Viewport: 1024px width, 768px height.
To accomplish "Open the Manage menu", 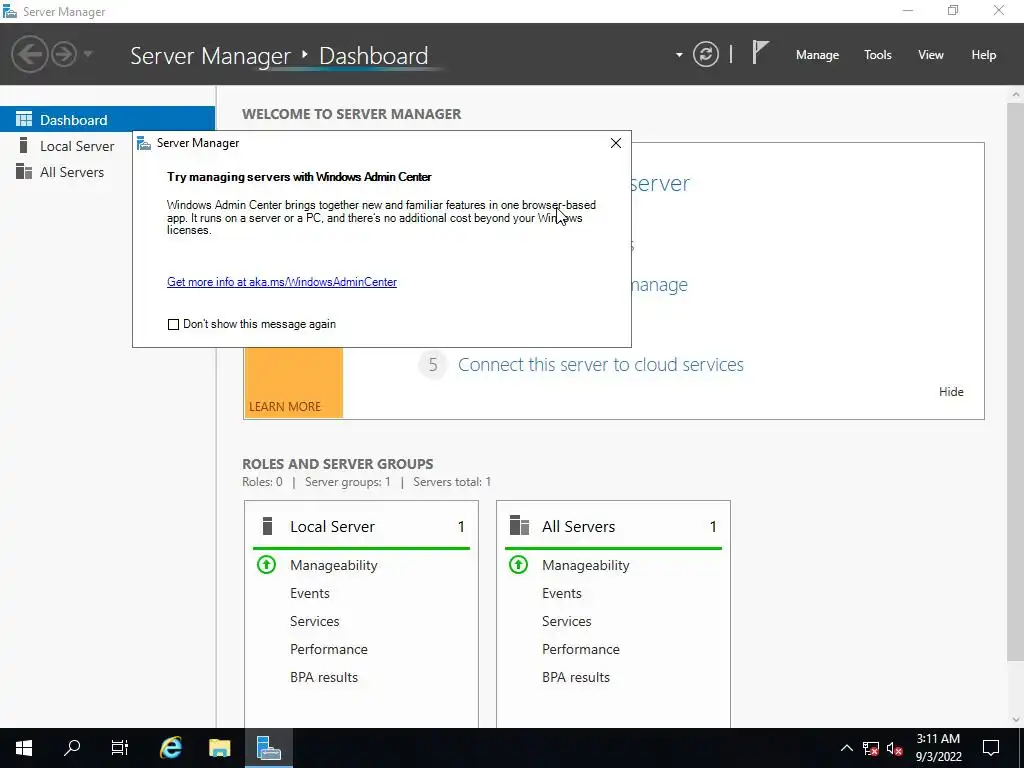I will coord(817,55).
